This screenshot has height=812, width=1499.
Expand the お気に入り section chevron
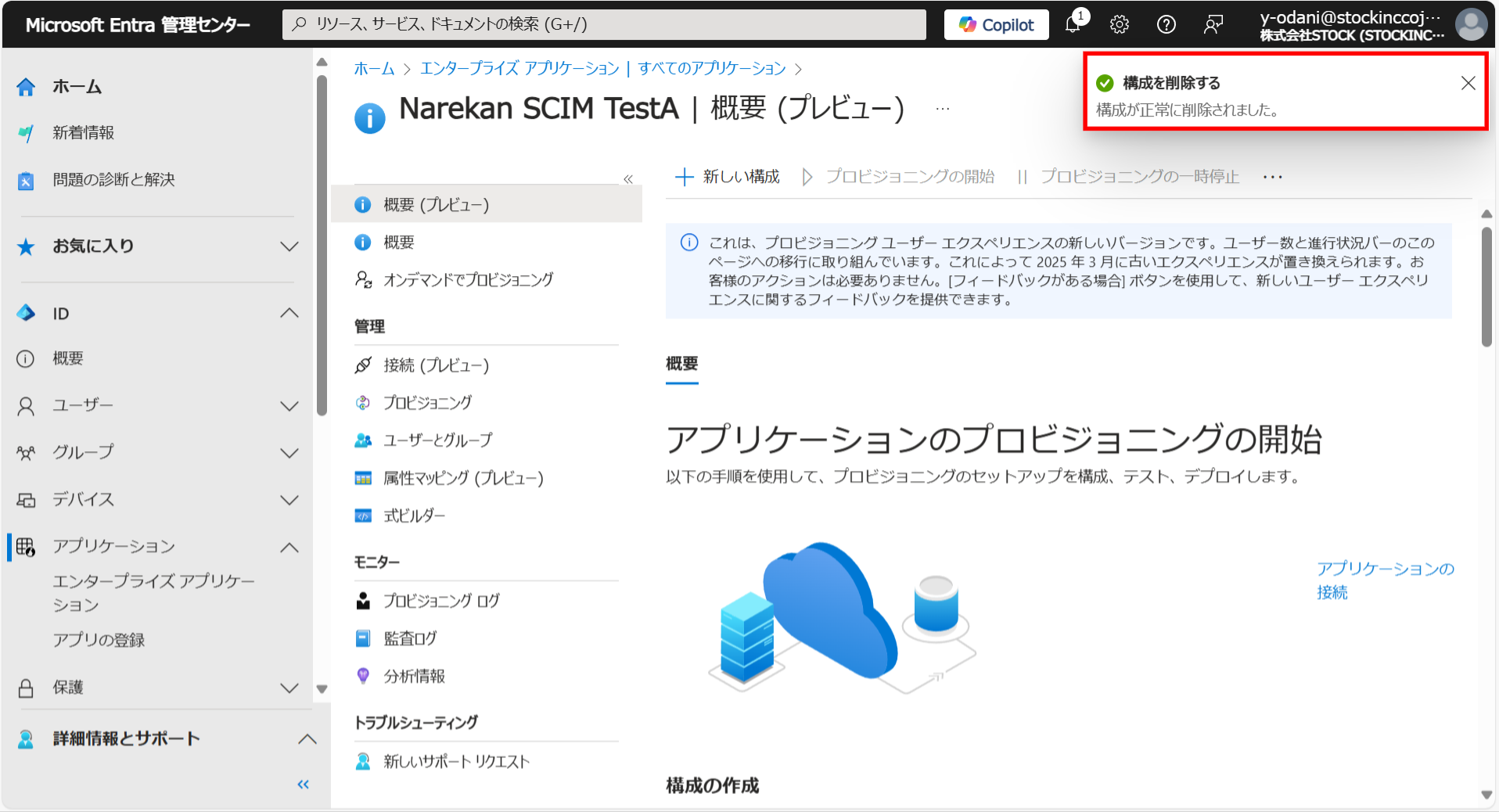289,246
